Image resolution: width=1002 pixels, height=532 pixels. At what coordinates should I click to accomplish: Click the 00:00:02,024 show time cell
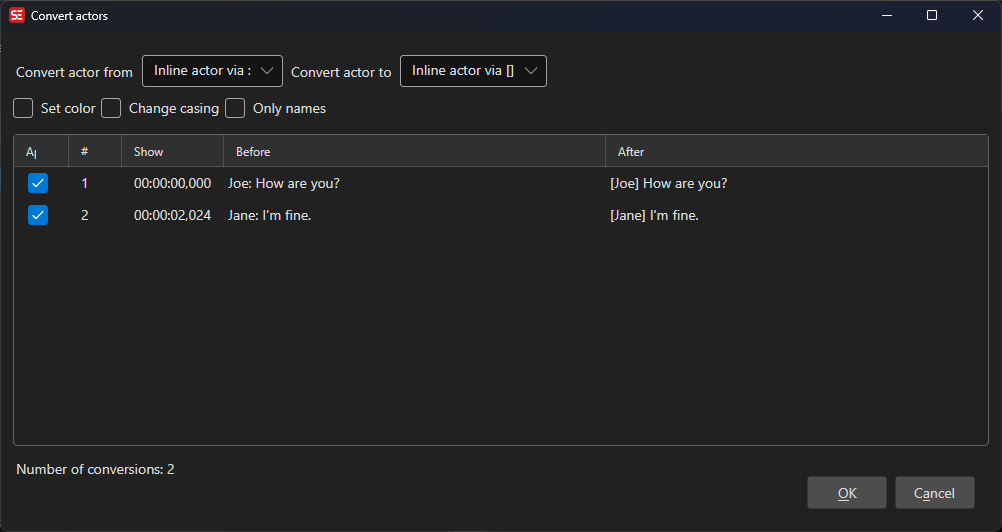(x=172, y=215)
